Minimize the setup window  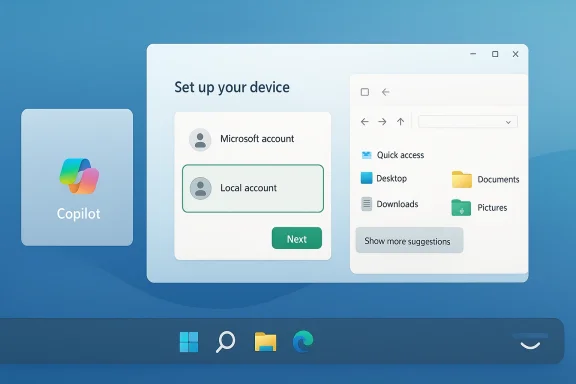pyautogui.click(x=473, y=54)
